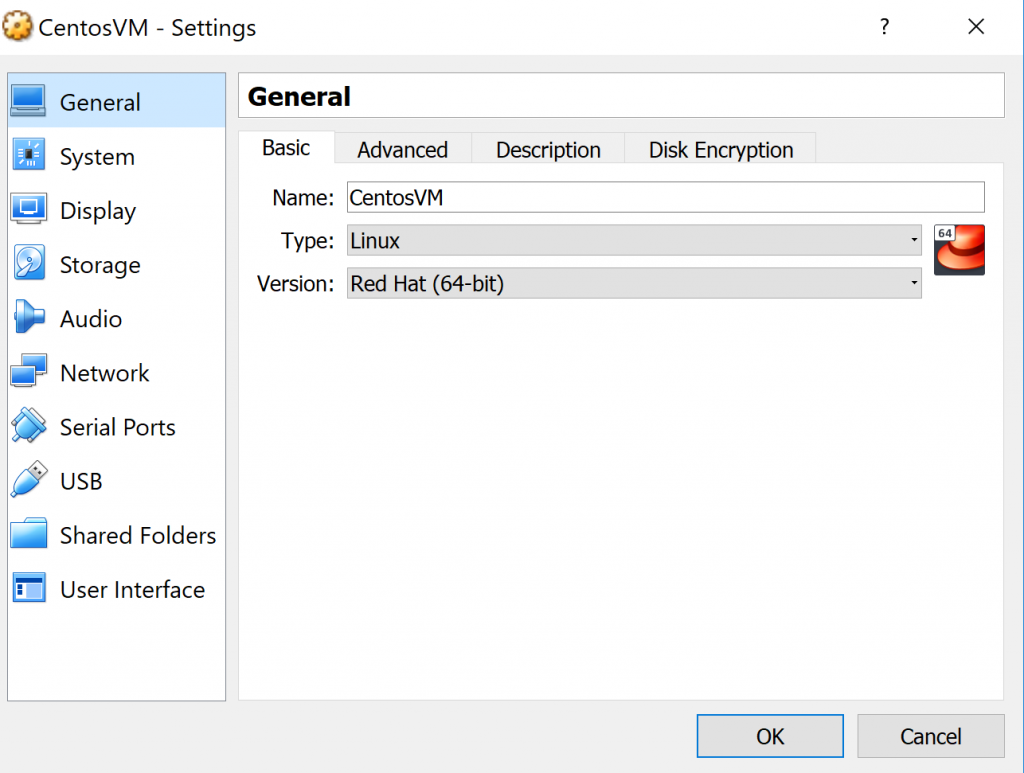Click the User Interface window icon
Viewport: 1024px width, 773px height.
click(28, 588)
